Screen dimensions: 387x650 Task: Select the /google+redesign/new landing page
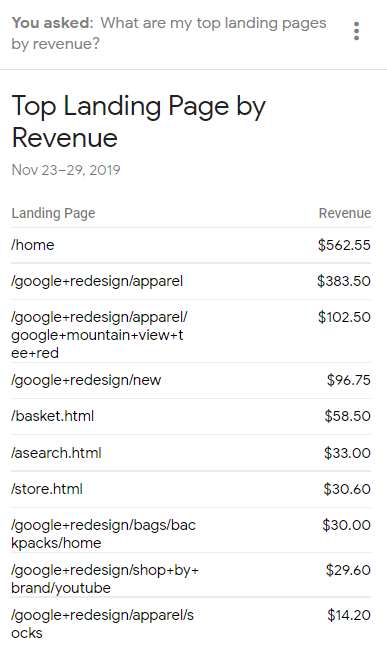(x=86, y=380)
